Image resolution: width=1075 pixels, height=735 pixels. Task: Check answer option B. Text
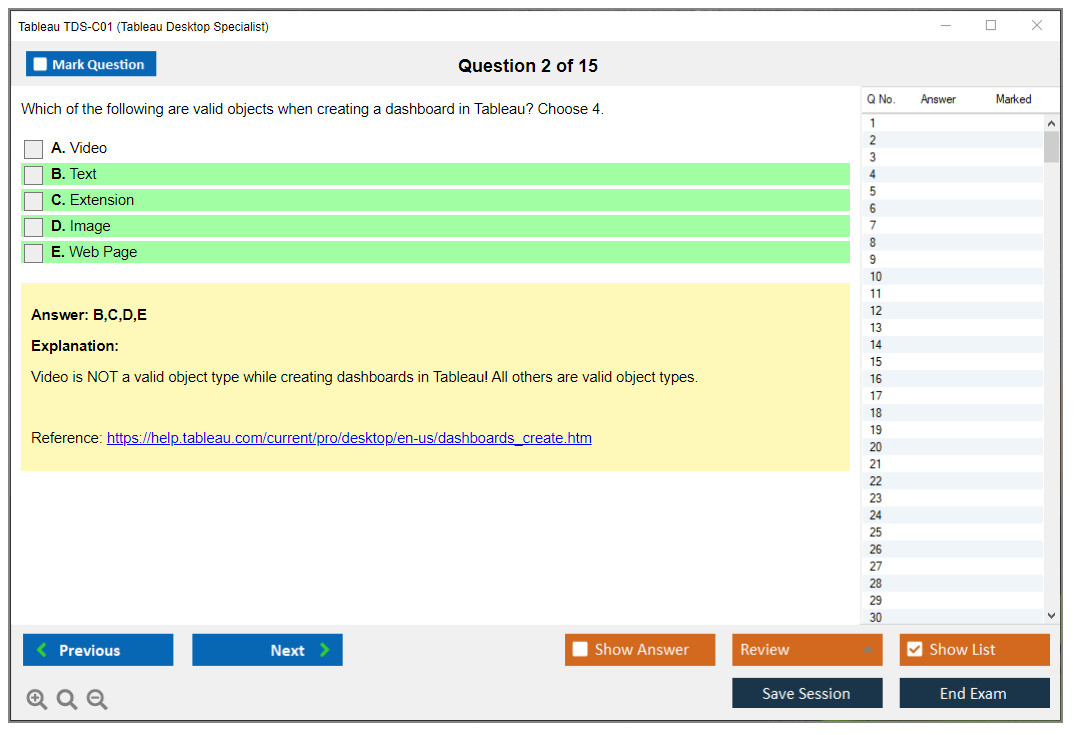34,175
